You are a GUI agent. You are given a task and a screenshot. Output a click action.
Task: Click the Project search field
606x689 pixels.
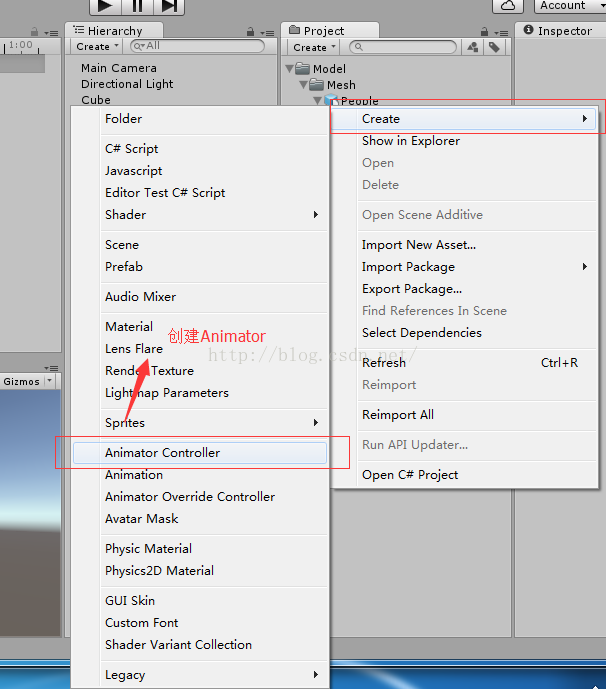point(403,47)
